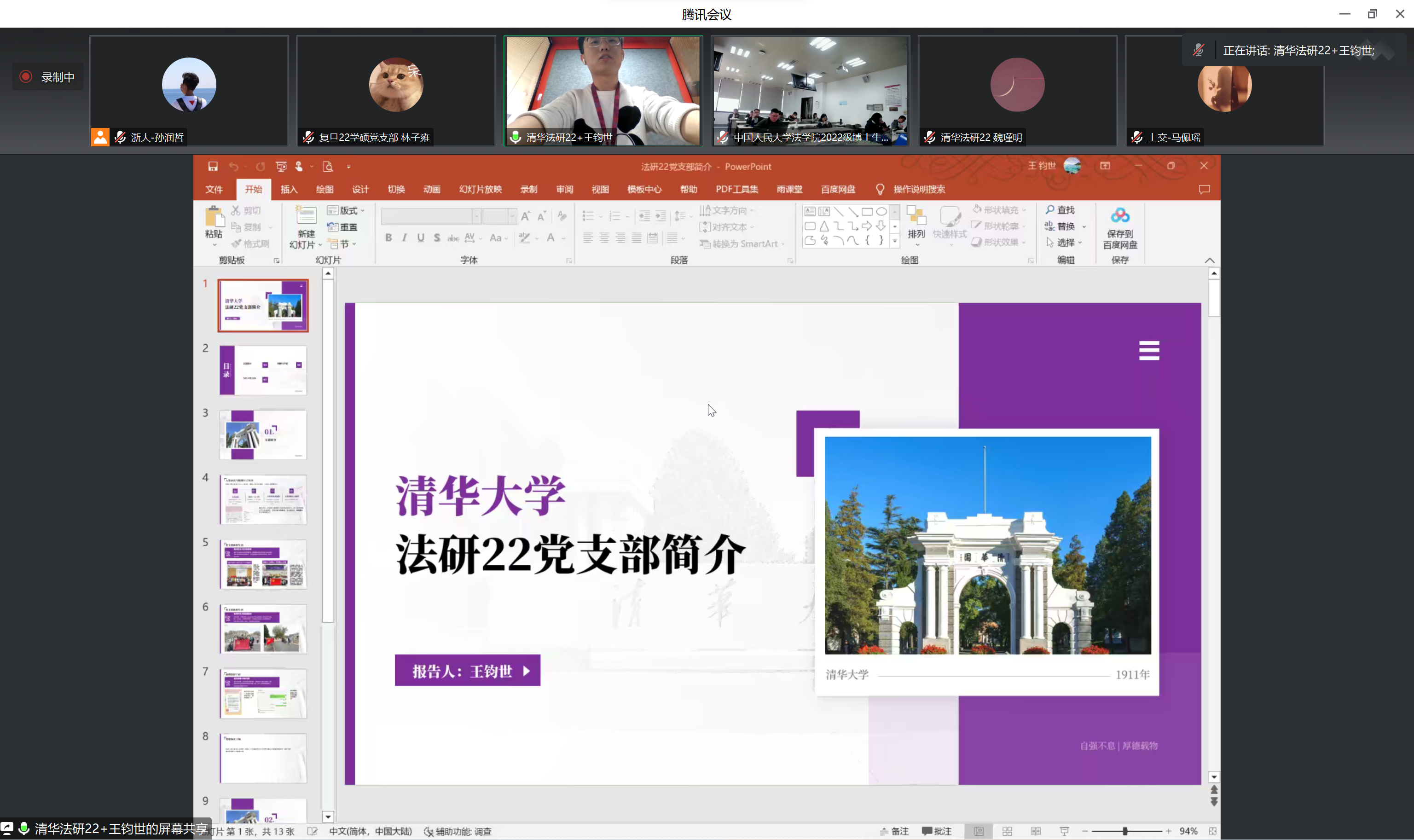Open the print preview icon
This screenshot has width=1414, height=840.
click(328, 167)
